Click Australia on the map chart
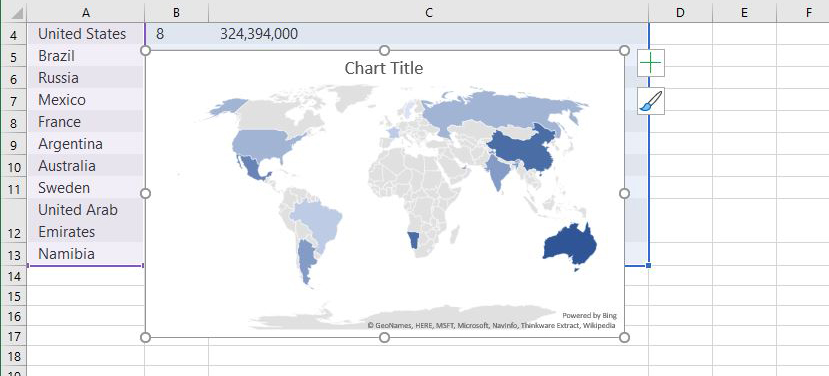The width and height of the screenshot is (829, 376). (570, 245)
